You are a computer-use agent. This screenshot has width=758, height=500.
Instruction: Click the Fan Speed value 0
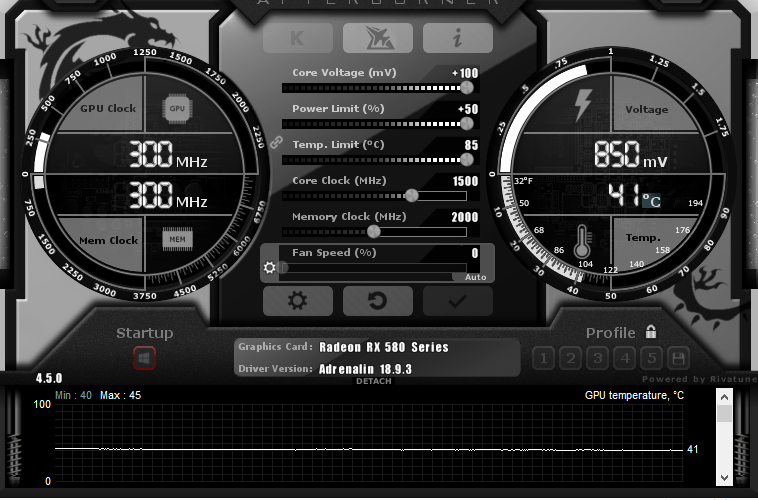(475, 253)
